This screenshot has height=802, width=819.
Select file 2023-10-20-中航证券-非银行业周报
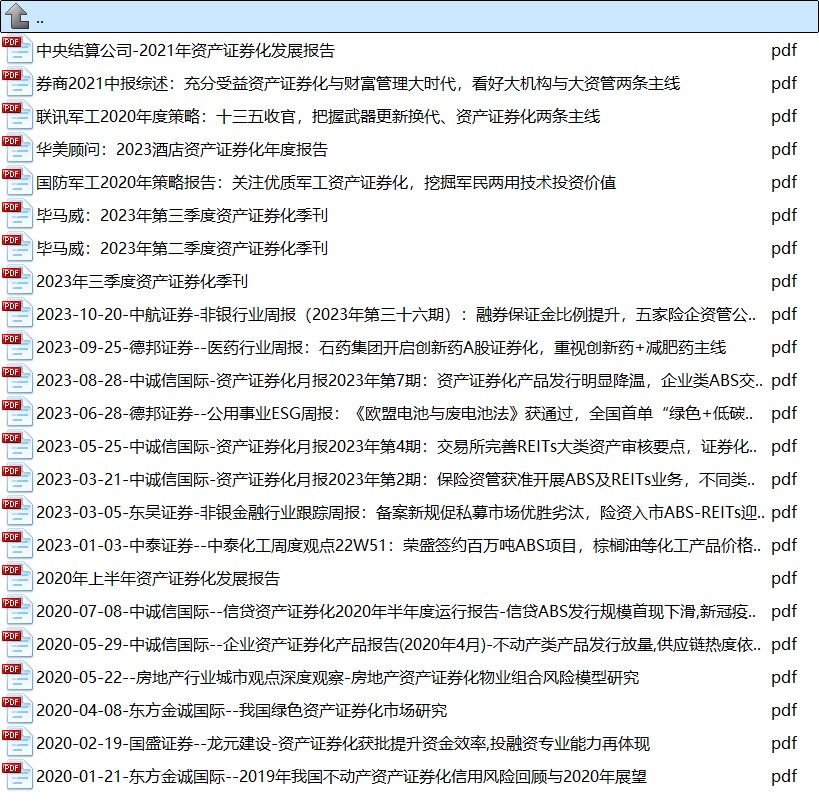point(396,314)
